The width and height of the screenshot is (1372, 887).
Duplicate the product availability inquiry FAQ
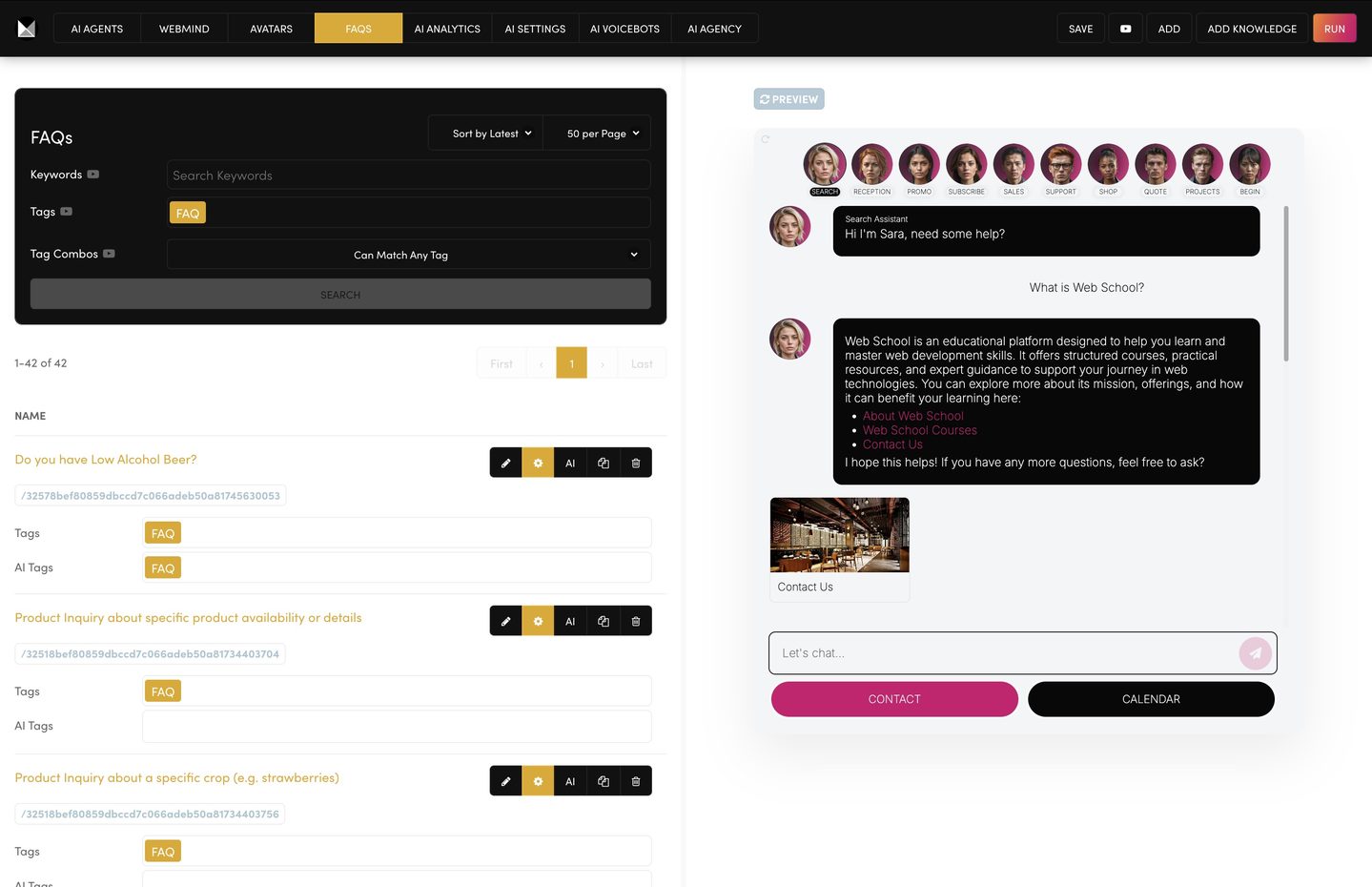coord(604,621)
